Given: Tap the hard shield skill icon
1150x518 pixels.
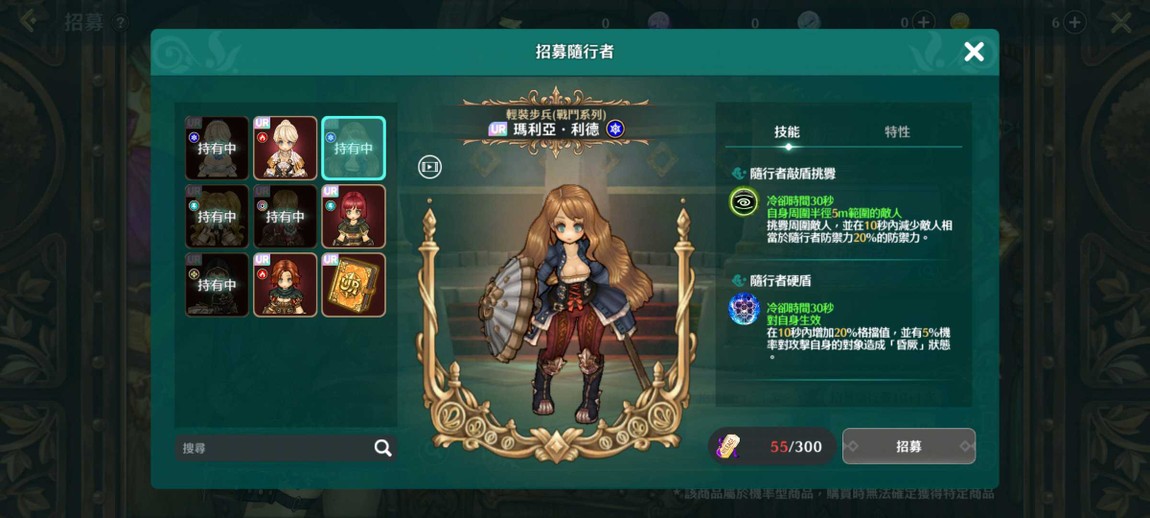Looking at the screenshot, I should [744, 309].
